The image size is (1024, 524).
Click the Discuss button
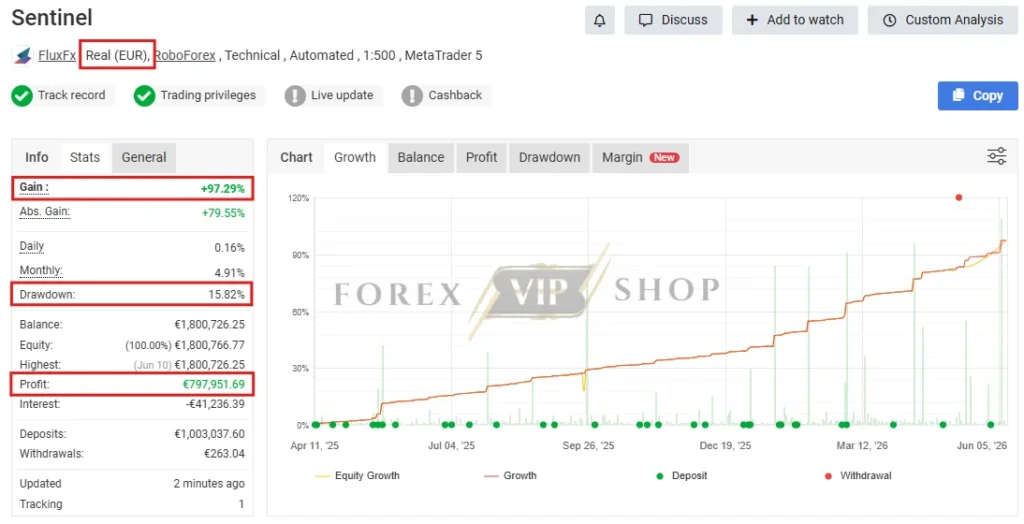tap(673, 20)
